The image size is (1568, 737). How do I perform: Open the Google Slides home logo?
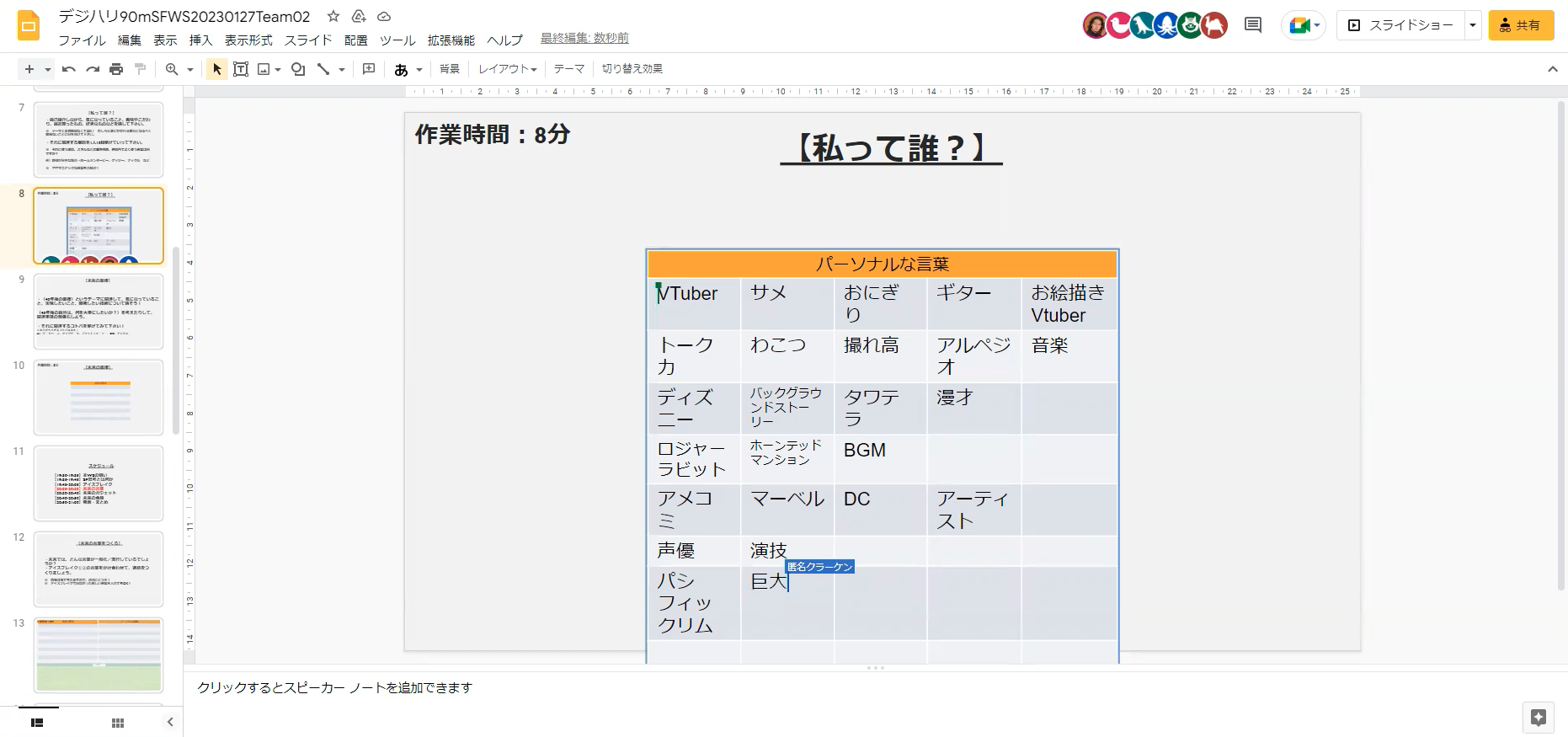coord(29,26)
